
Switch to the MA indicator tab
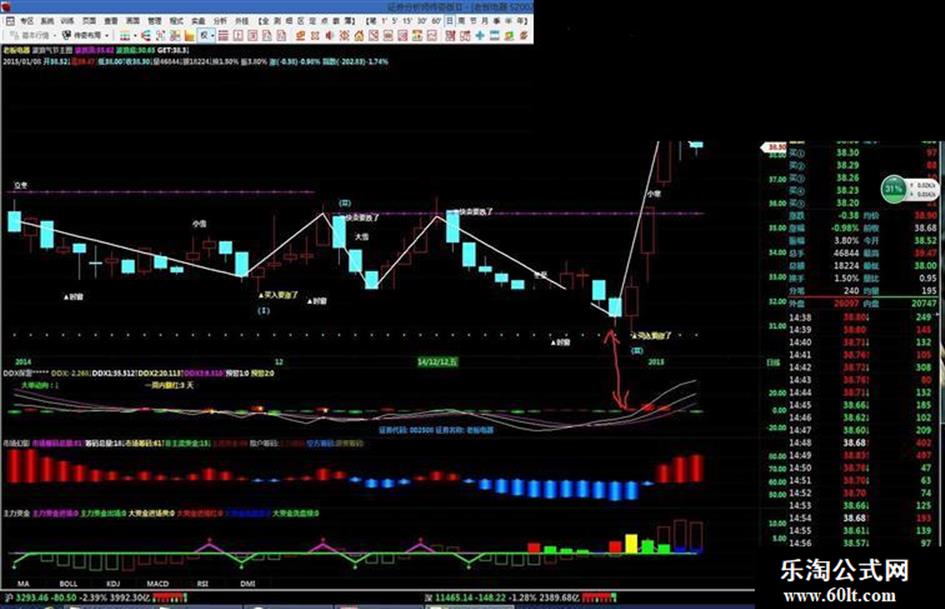click(23, 584)
